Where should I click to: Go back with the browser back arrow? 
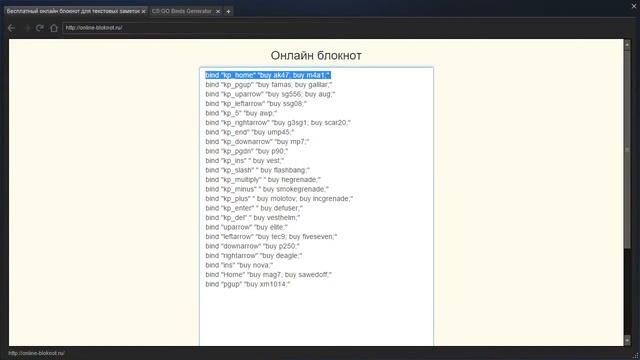[11, 28]
